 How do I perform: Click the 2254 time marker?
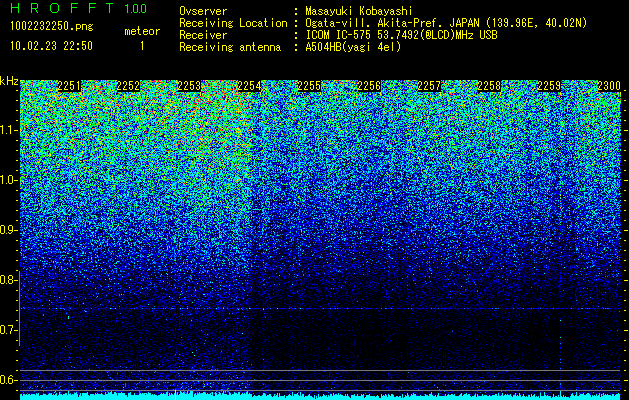pos(249,86)
